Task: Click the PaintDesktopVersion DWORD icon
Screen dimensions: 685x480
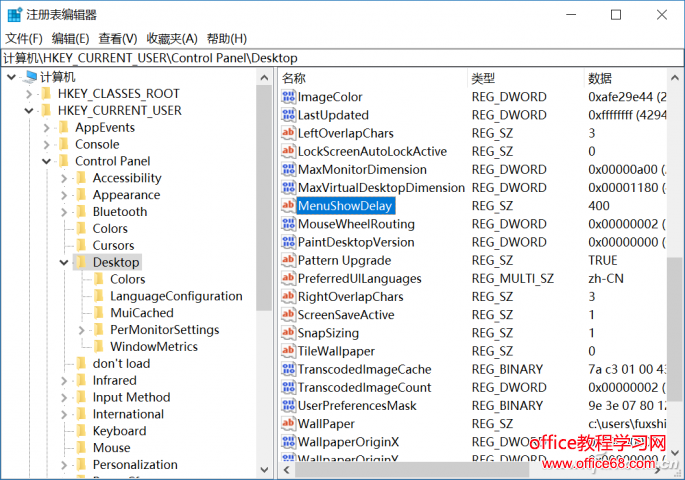Action: (288, 242)
